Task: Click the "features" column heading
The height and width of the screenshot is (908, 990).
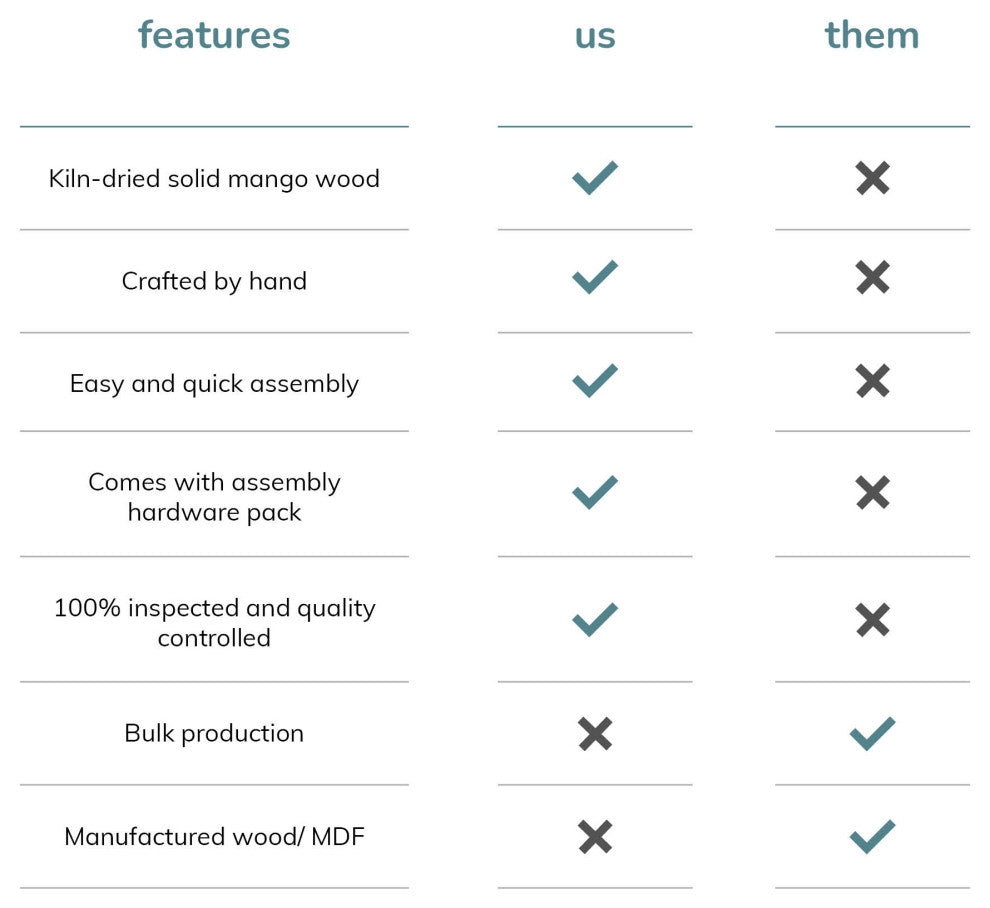Action: click(214, 35)
